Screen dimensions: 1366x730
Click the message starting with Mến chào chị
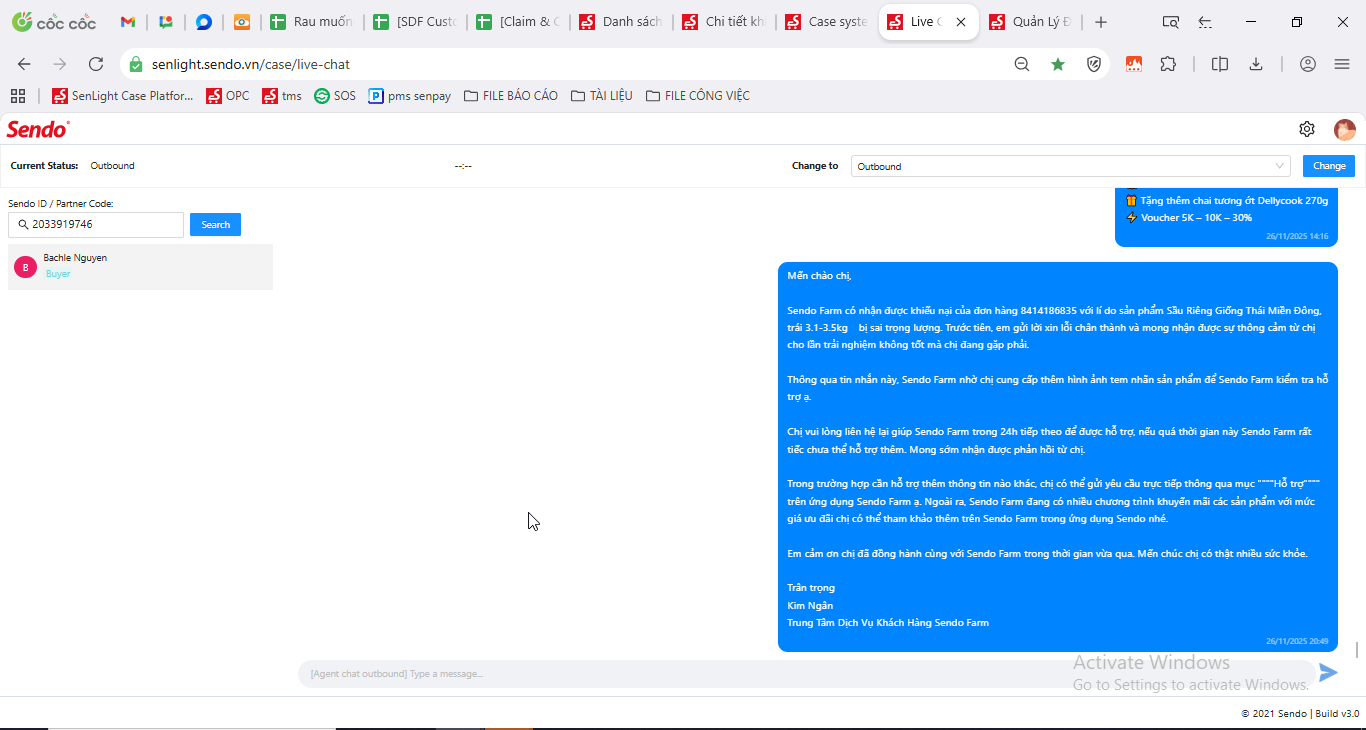coord(1058,457)
